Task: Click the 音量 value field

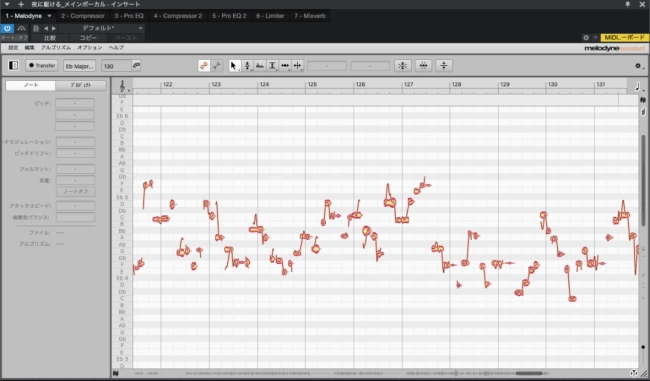Action: (x=75, y=180)
